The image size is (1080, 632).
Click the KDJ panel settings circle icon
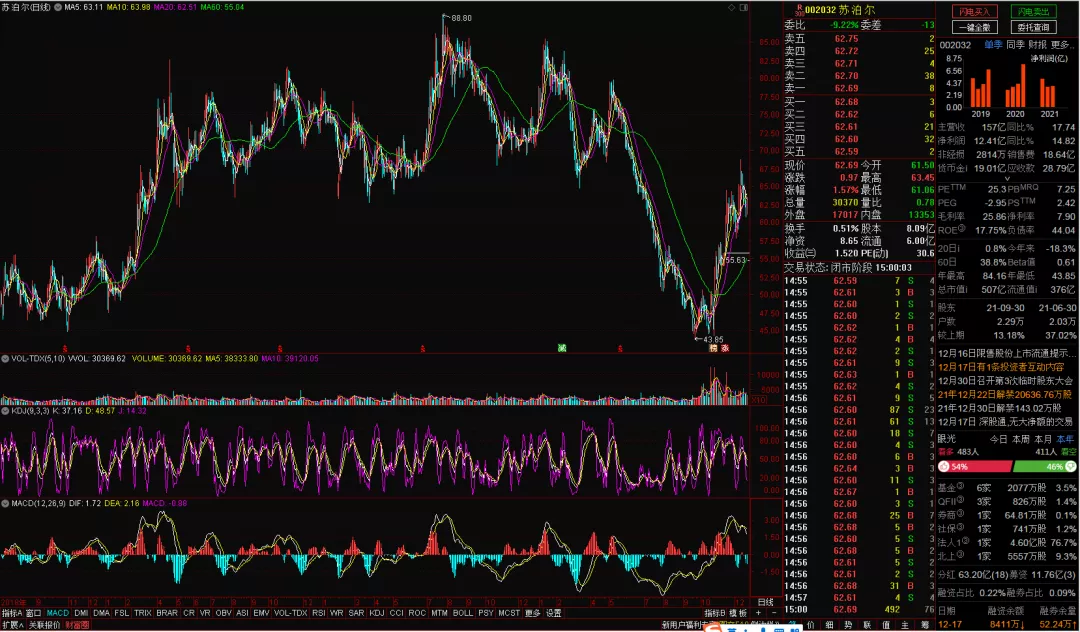(4, 410)
